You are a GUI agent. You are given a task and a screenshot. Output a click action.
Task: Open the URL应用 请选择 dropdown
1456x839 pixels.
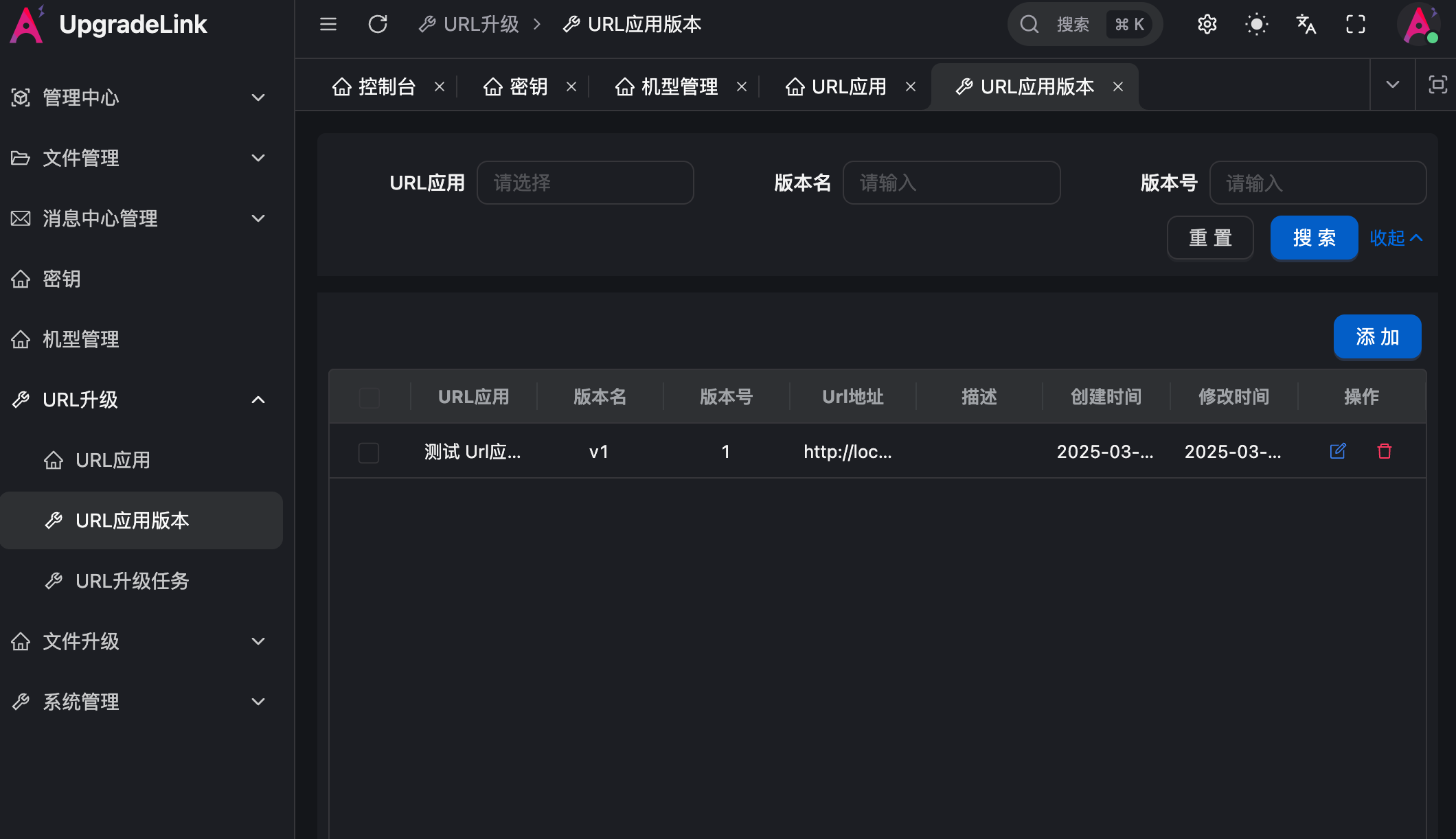coord(585,183)
